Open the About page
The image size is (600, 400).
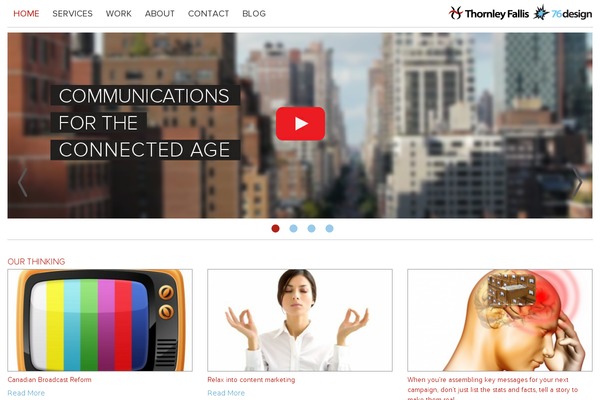coord(160,13)
